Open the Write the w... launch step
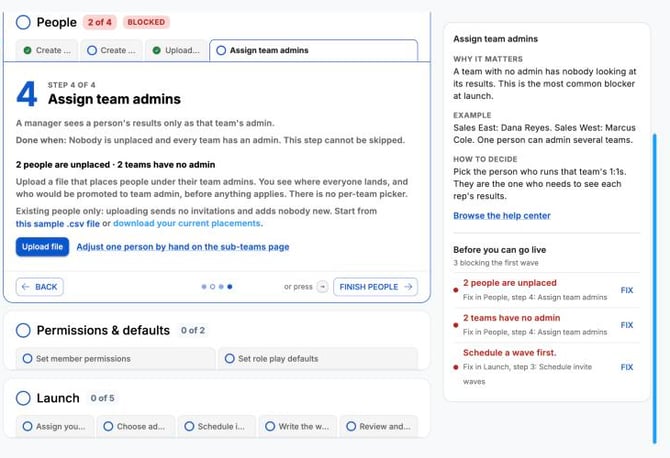The width and height of the screenshot is (670, 458). tap(297, 426)
